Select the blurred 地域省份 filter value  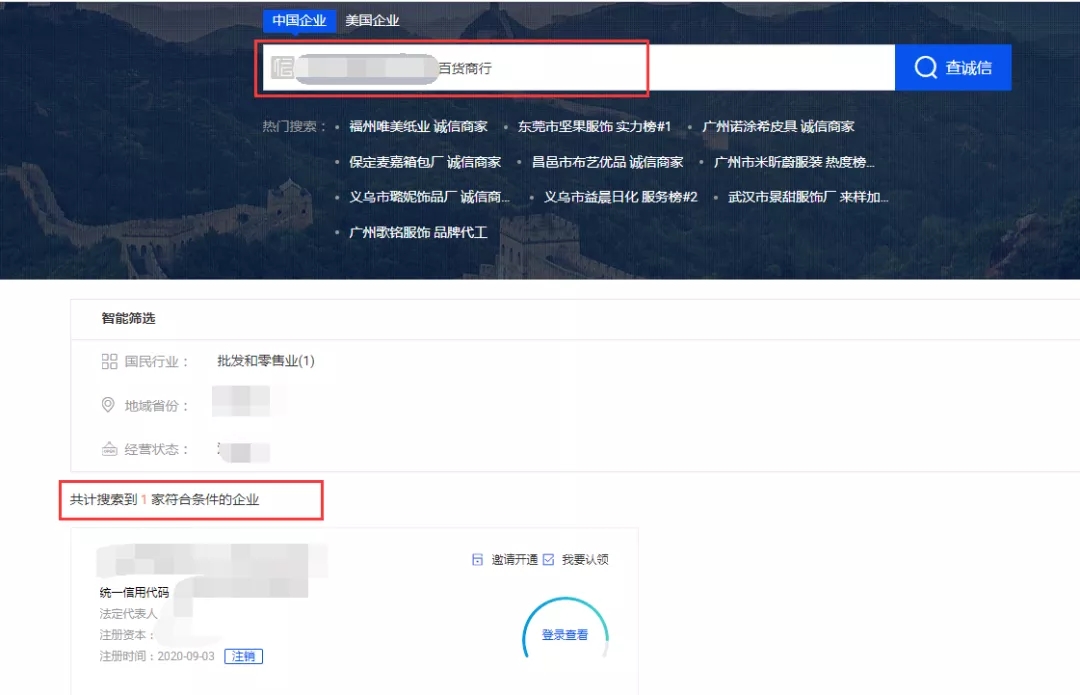tap(240, 402)
